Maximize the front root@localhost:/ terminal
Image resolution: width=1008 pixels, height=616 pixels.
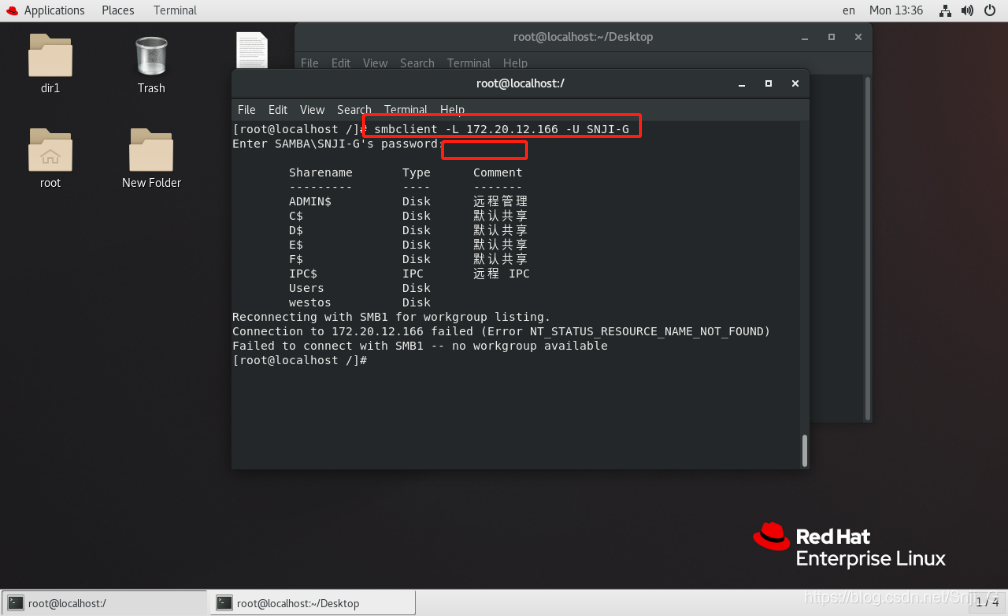pos(768,84)
